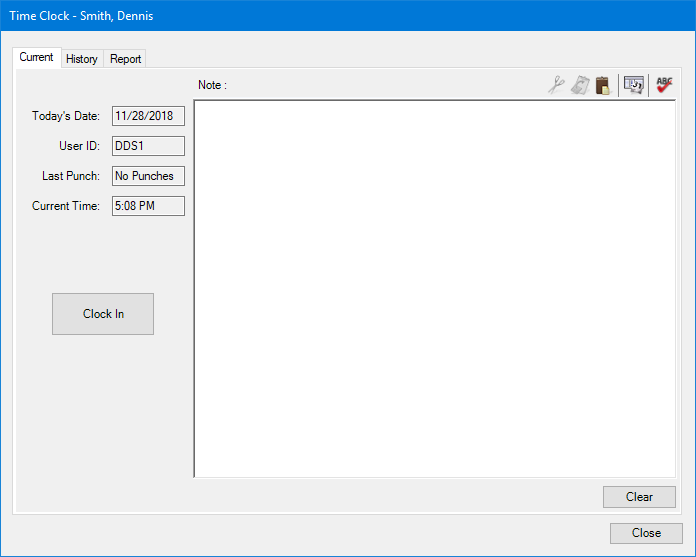Select the User ID field containing DDS1
The width and height of the screenshot is (696, 557).
[x=148, y=146]
